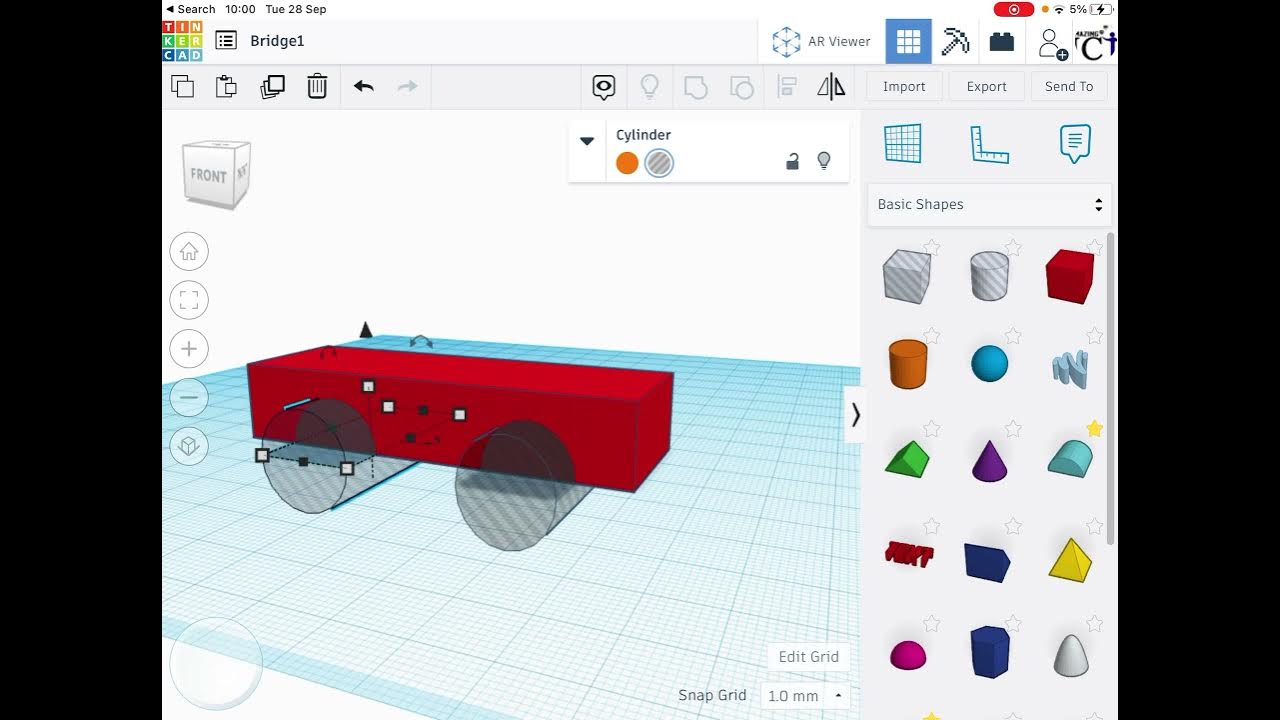
Task: Click the Ungroup shapes icon
Action: tap(741, 87)
